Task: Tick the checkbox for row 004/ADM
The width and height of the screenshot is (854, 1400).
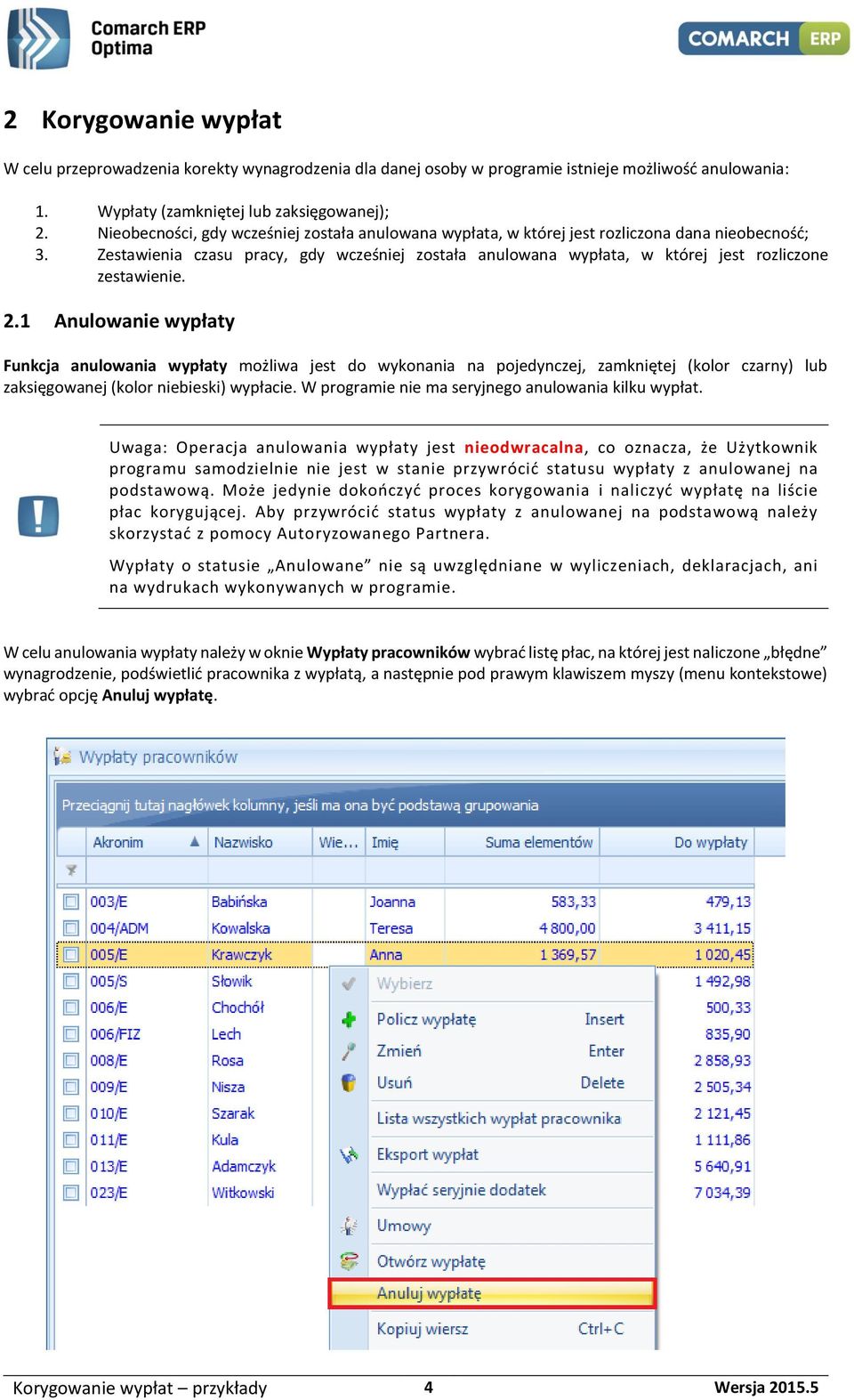Action: 71,928
